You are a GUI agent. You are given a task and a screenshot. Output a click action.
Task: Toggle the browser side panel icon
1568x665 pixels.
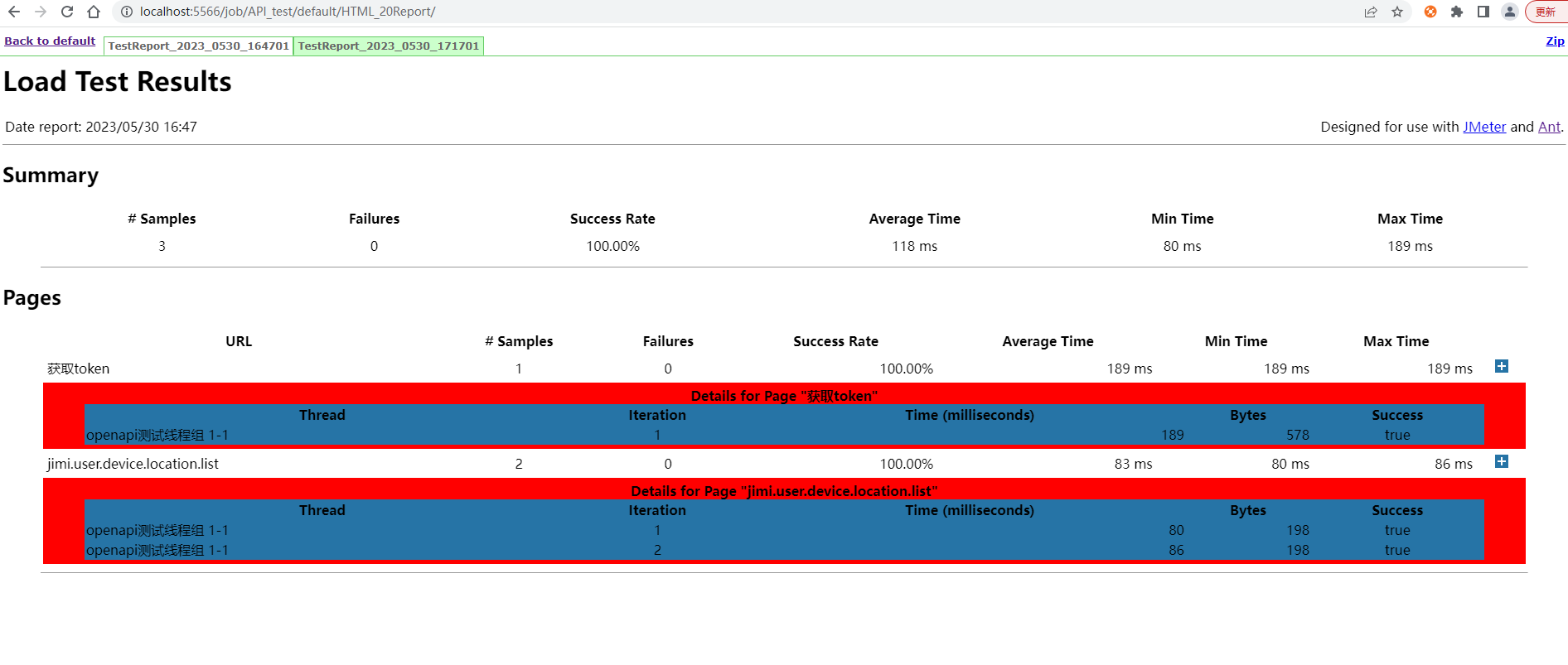(x=1483, y=12)
